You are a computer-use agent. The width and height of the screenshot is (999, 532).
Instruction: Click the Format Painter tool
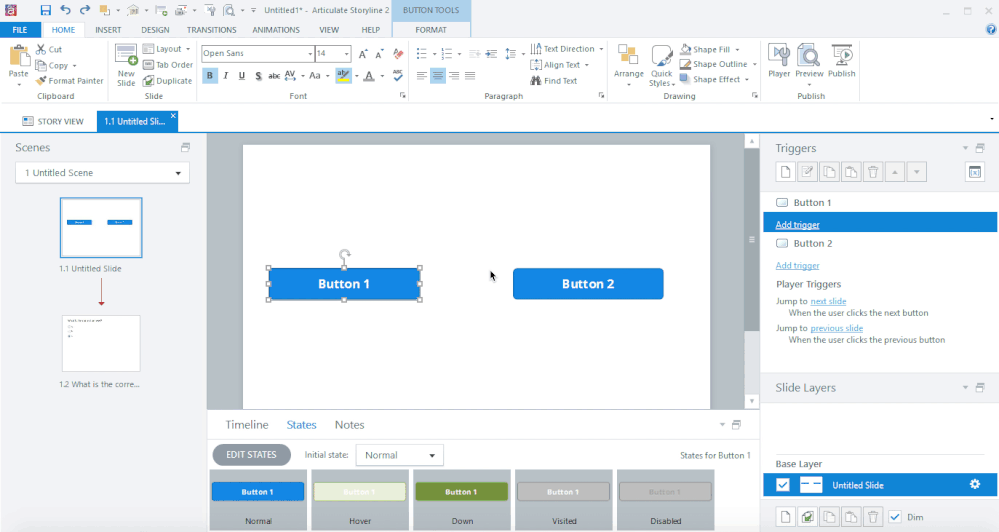70,81
